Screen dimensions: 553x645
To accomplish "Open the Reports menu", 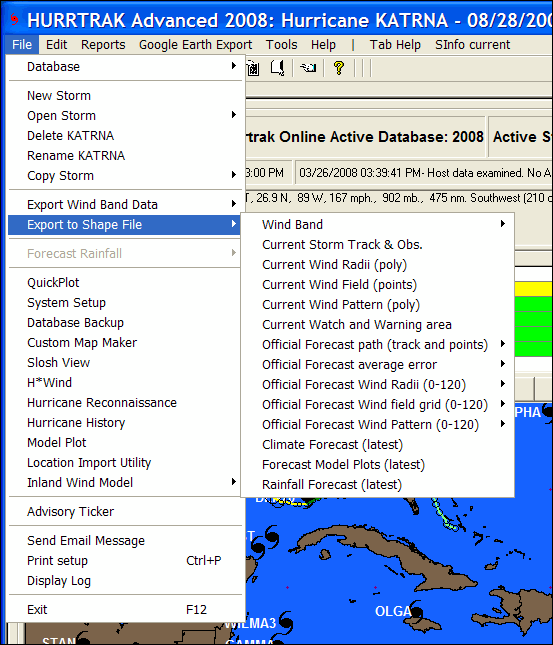I will point(103,44).
